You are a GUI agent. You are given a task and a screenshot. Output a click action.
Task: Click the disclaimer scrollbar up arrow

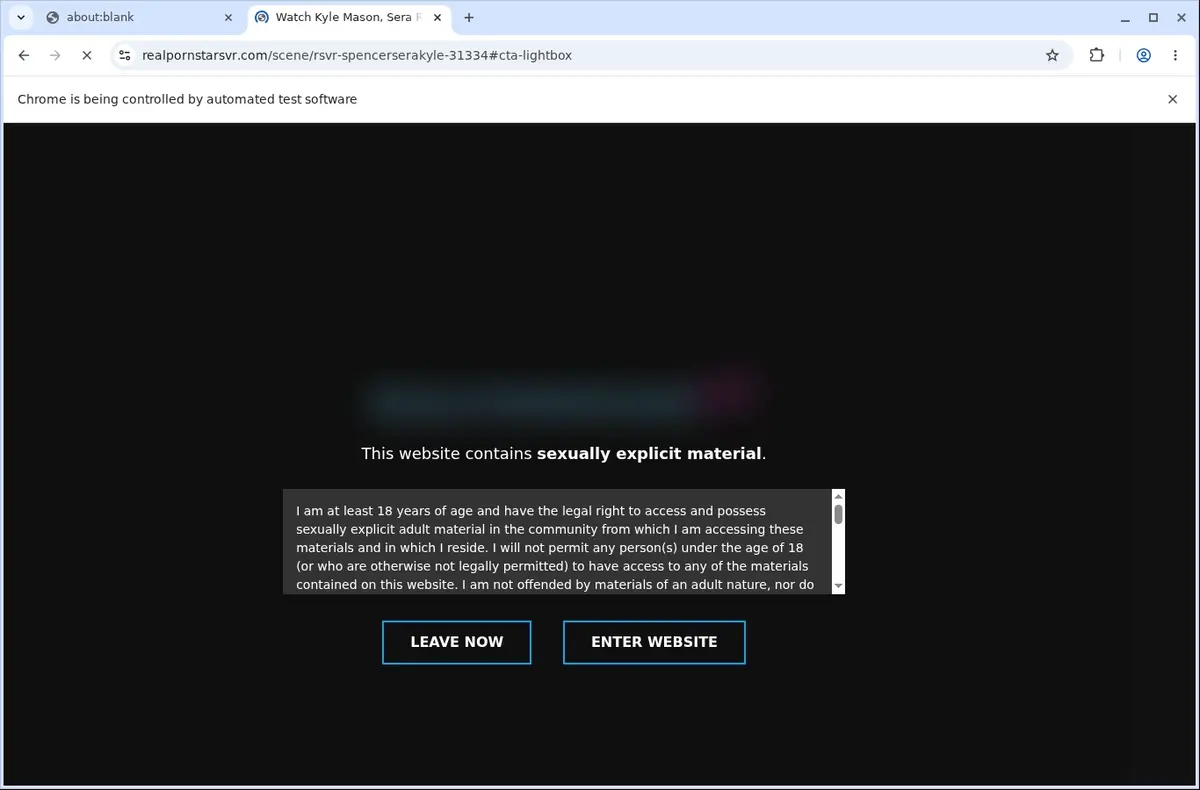(x=838, y=496)
